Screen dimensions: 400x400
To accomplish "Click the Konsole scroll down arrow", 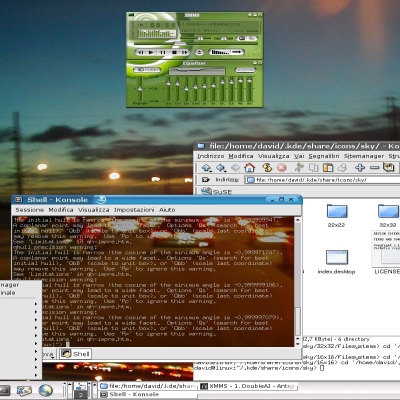I will (x=298, y=343).
